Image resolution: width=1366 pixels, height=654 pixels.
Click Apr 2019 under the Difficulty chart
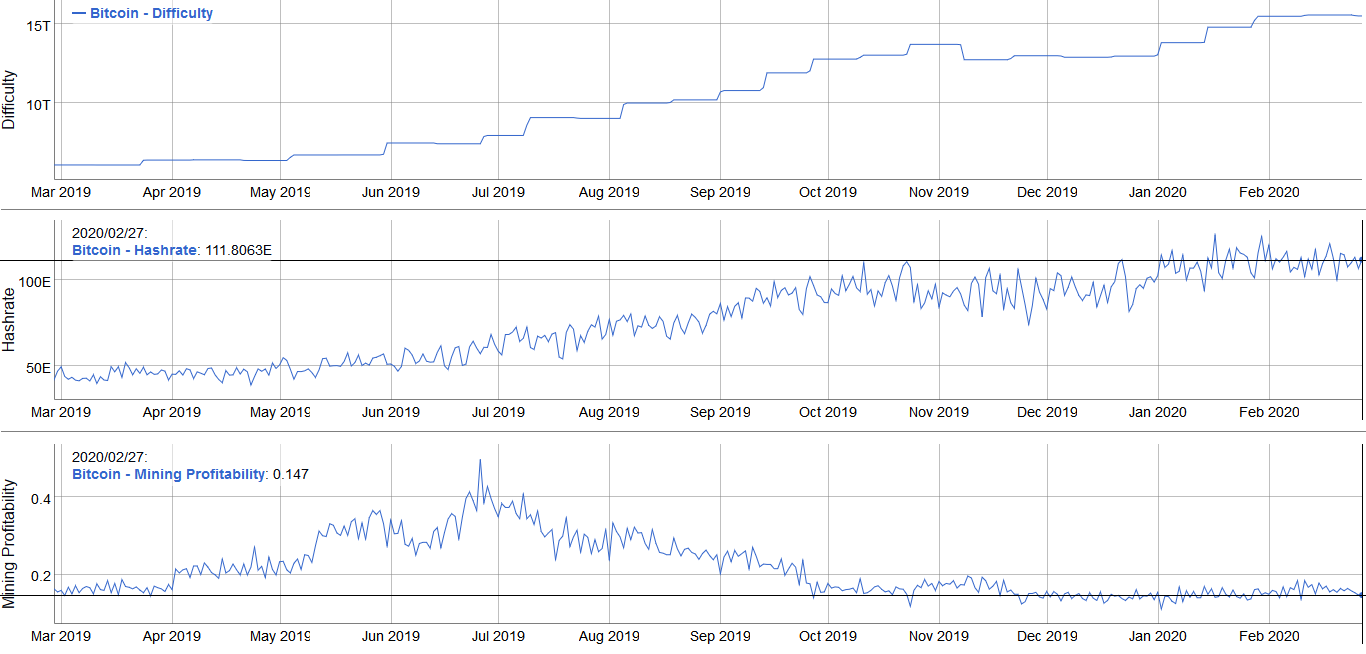tap(171, 192)
